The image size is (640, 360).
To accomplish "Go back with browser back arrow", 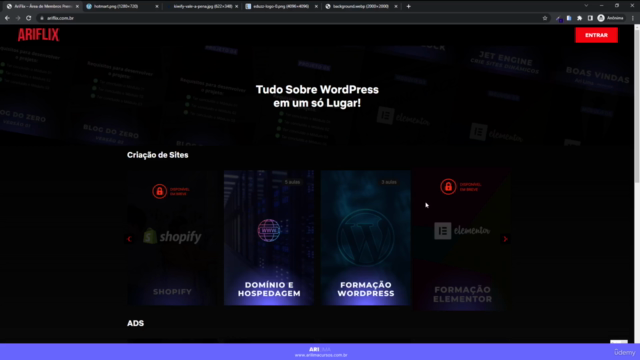I will [7, 18].
